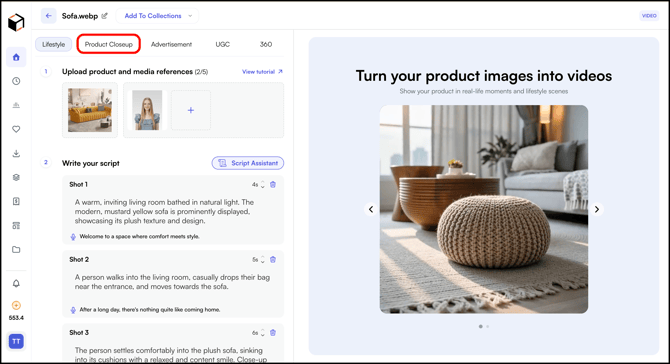This screenshot has width=670, height=364.
Task: Open the history clock icon in sidebar
Action: tap(16, 81)
